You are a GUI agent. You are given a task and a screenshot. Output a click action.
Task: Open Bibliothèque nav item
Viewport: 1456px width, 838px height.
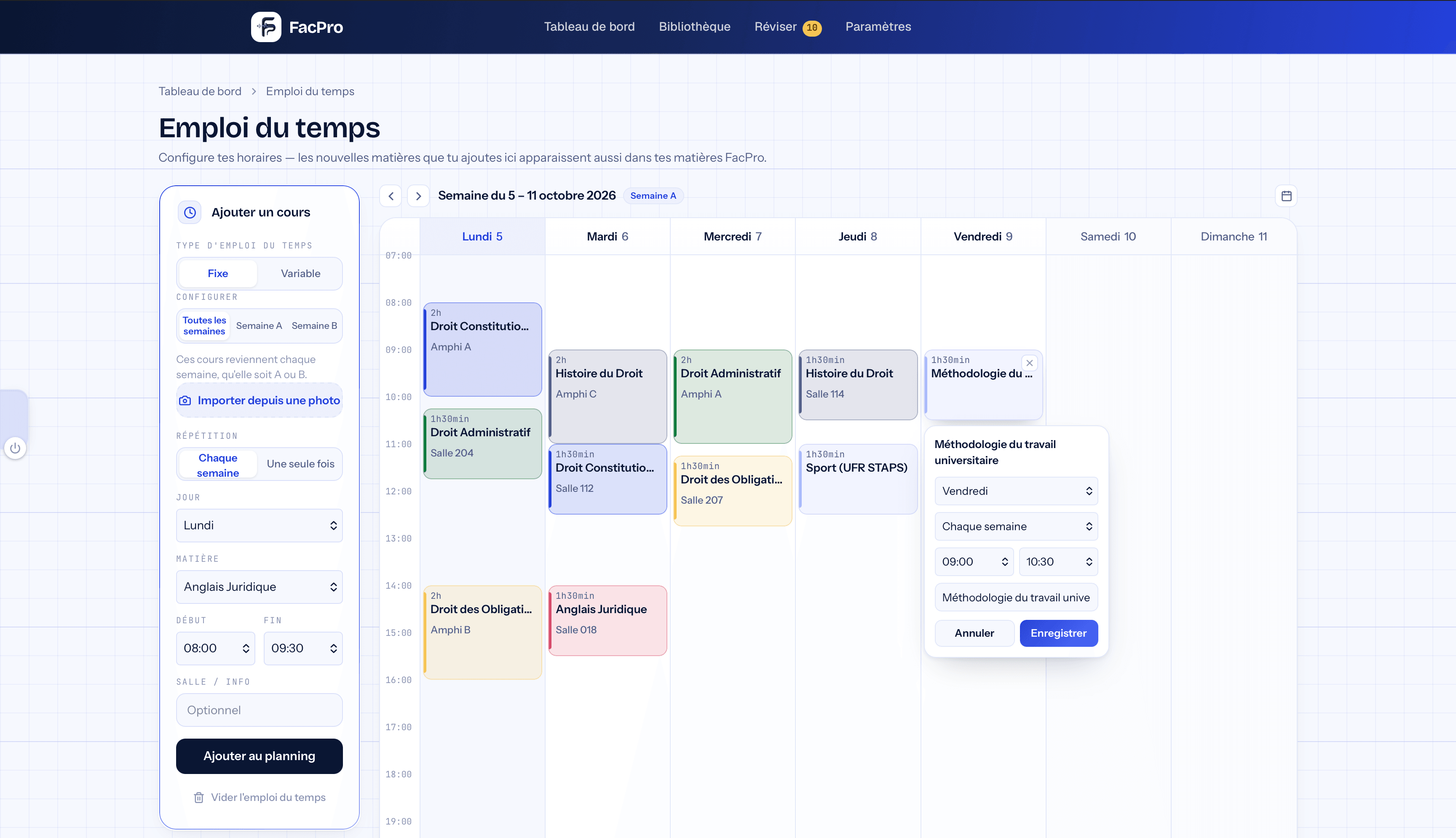694,27
